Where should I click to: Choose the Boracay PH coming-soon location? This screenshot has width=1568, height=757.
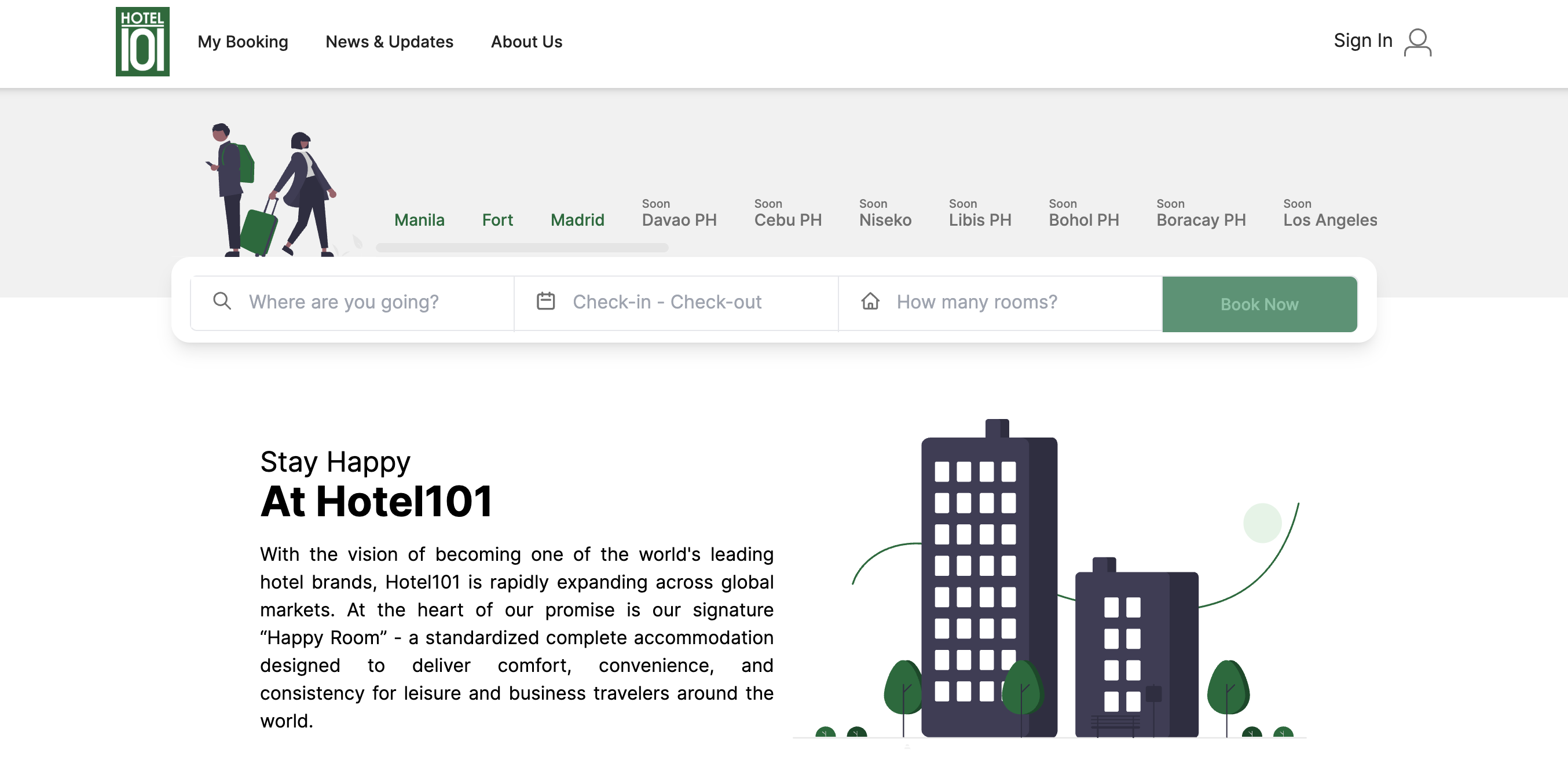pyautogui.click(x=1201, y=213)
